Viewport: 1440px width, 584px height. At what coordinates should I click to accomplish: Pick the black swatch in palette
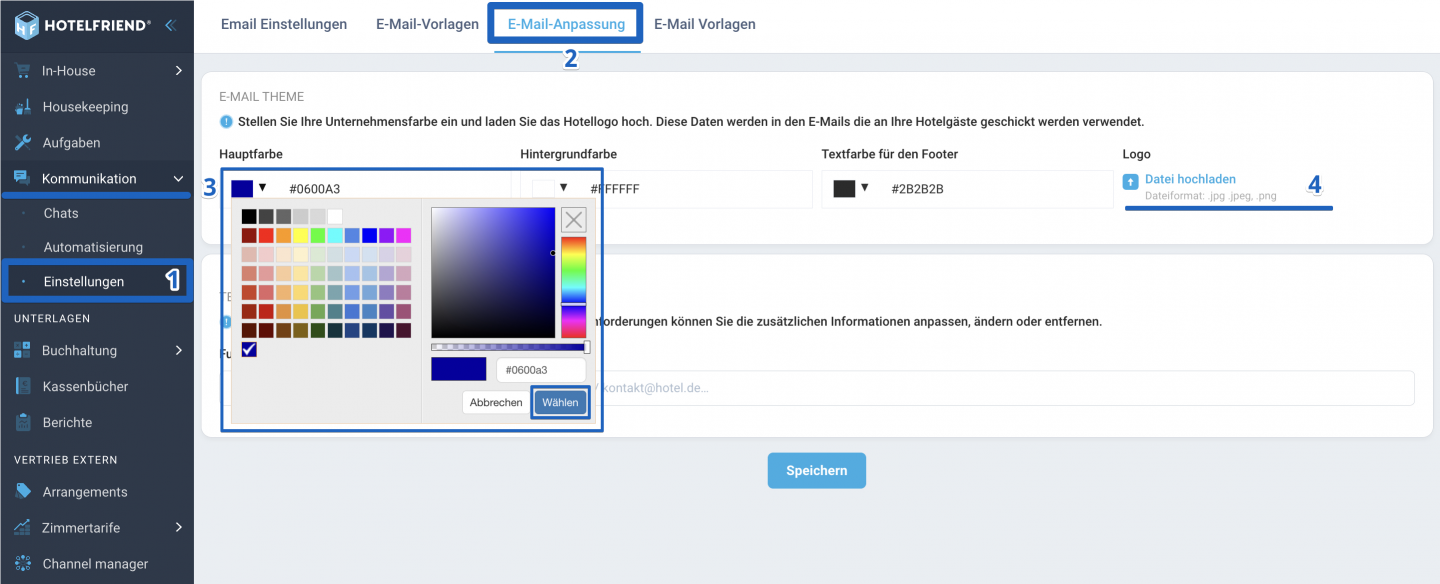[x=249, y=216]
